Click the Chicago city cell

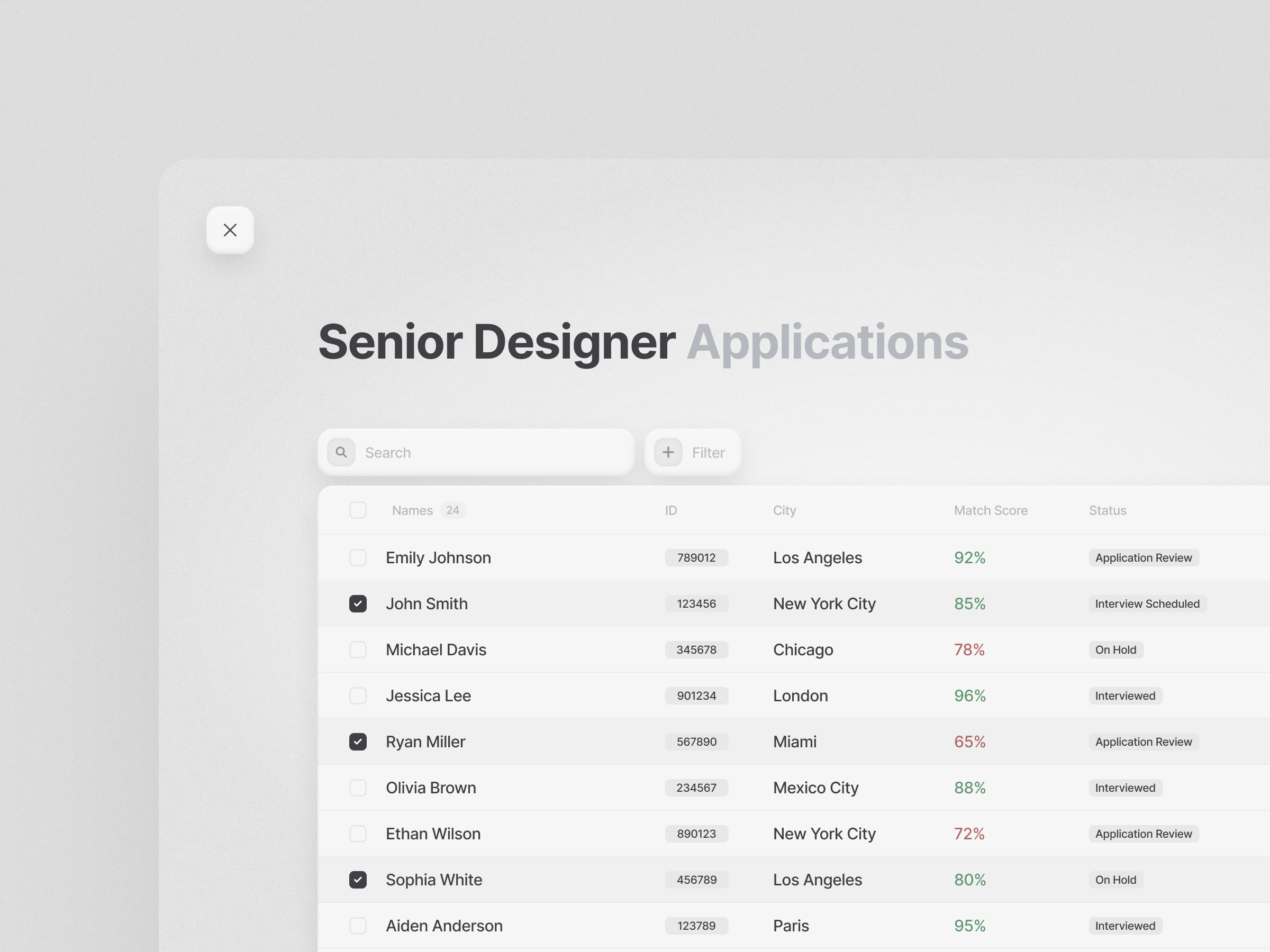(x=803, y=649)
